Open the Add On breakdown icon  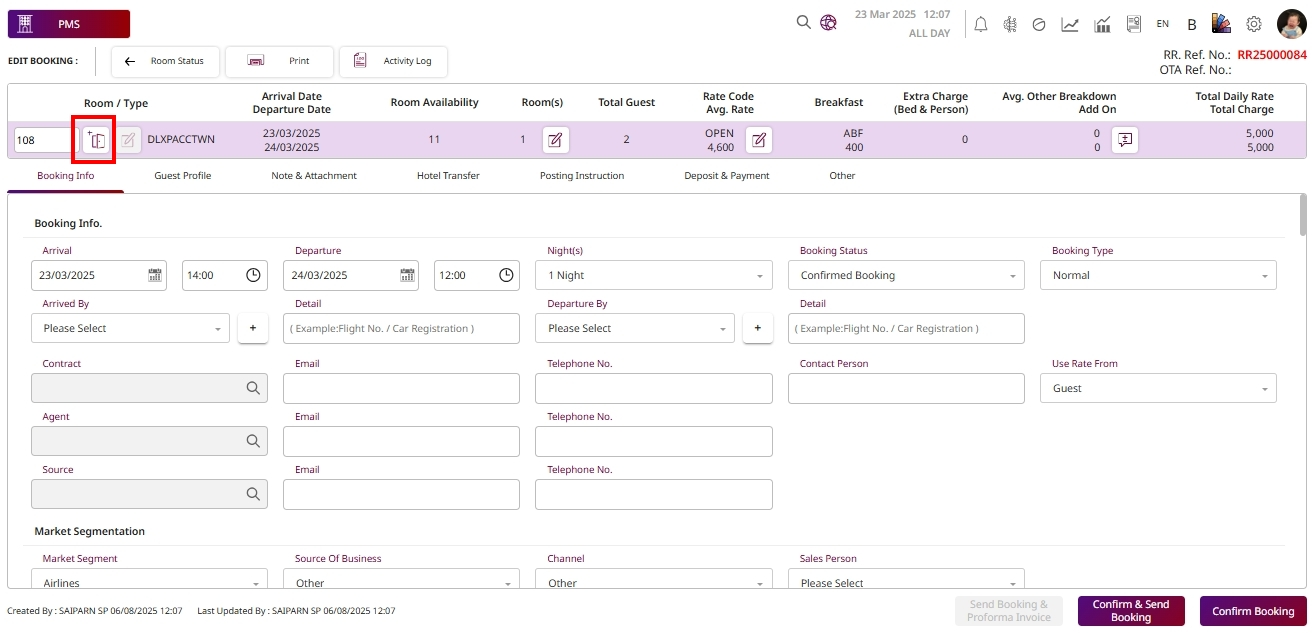[x=1125, y=140]
